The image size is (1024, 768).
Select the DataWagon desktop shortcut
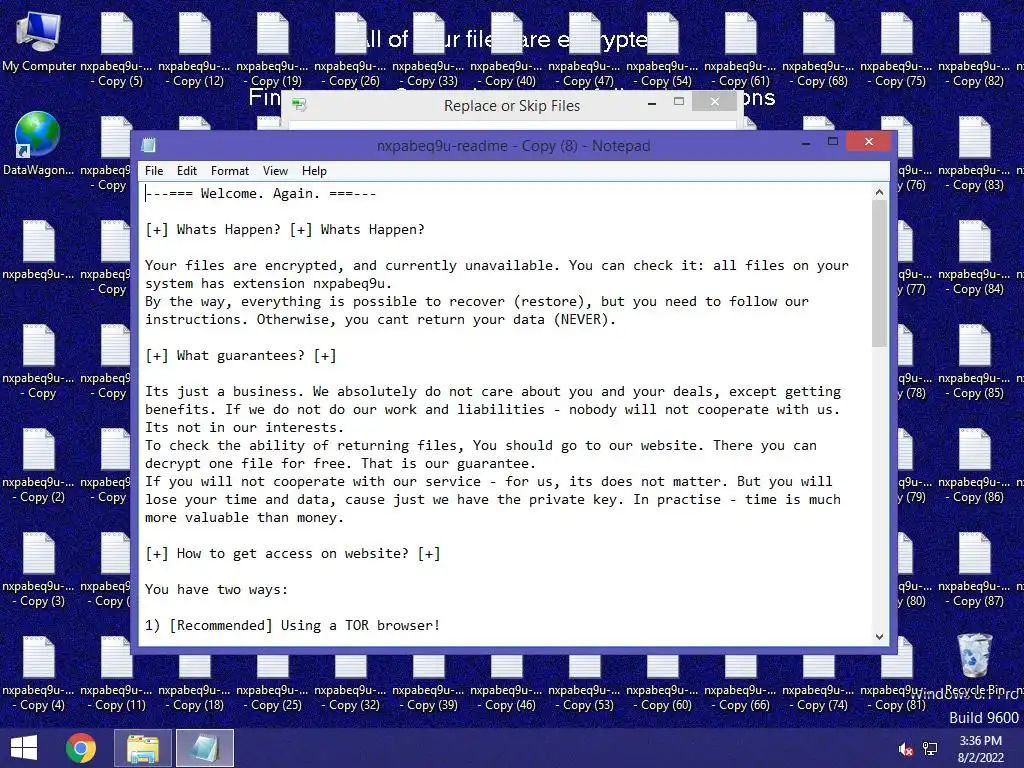pos(38,145)
